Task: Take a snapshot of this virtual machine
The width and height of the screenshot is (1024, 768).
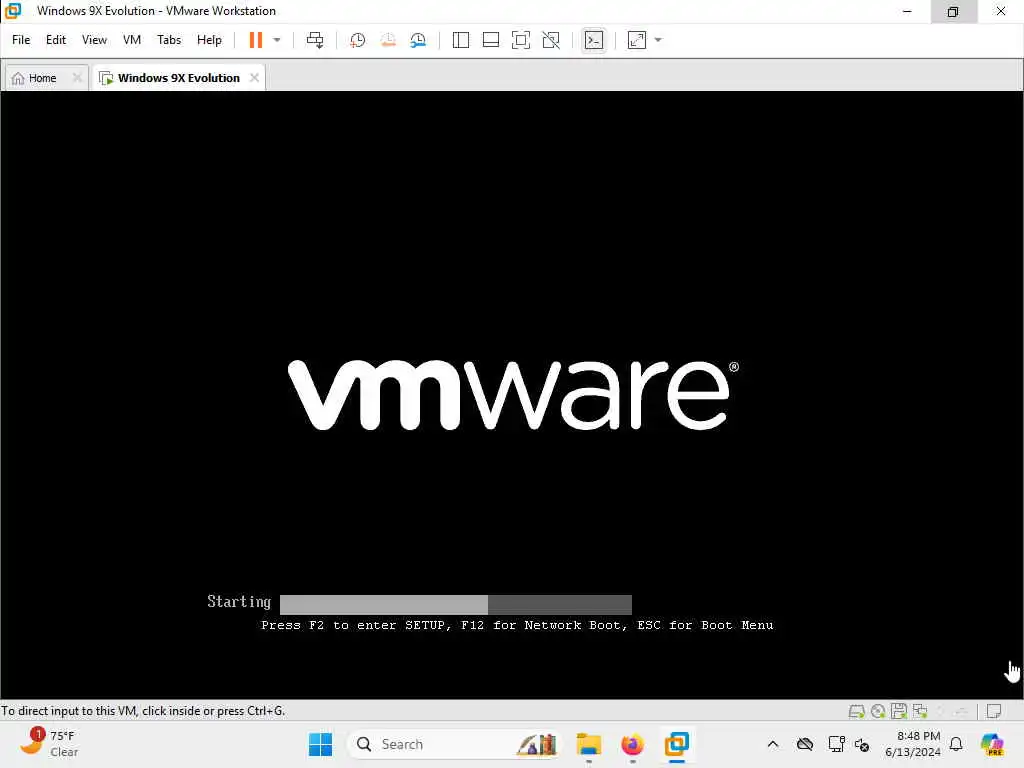Action: pyautogui.click(x=357, y=40)
